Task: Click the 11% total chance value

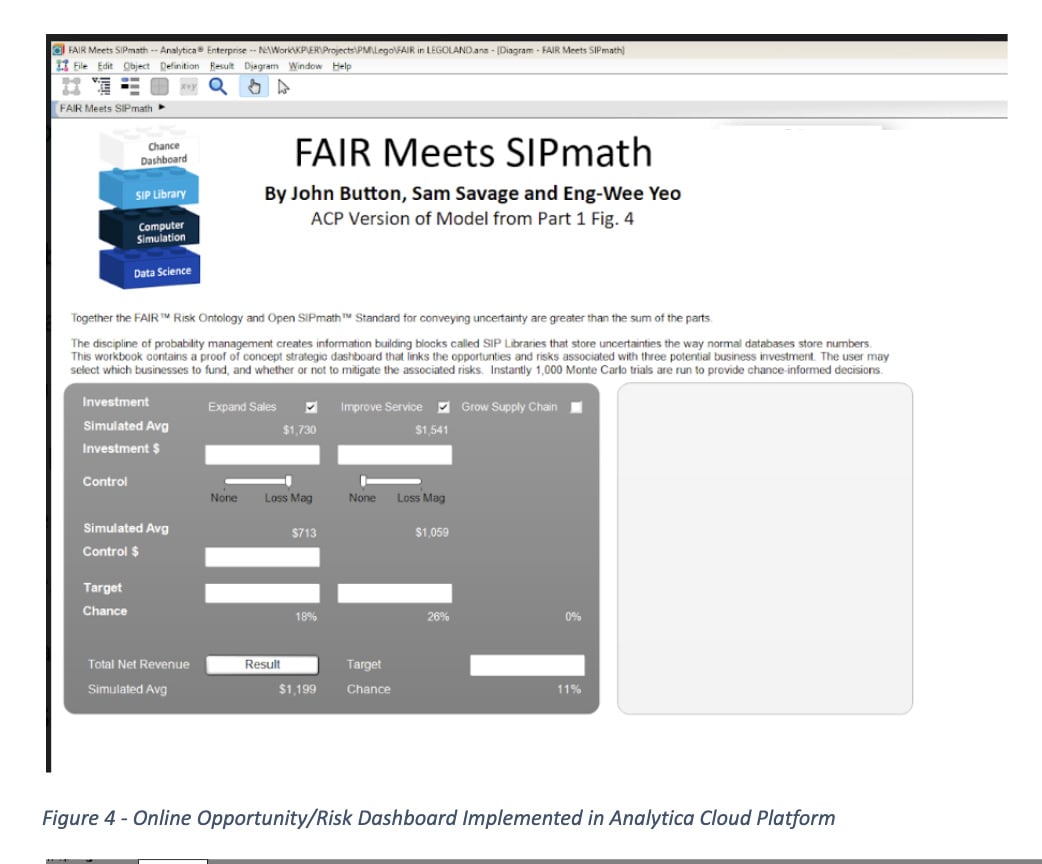Action: (569, 689)
